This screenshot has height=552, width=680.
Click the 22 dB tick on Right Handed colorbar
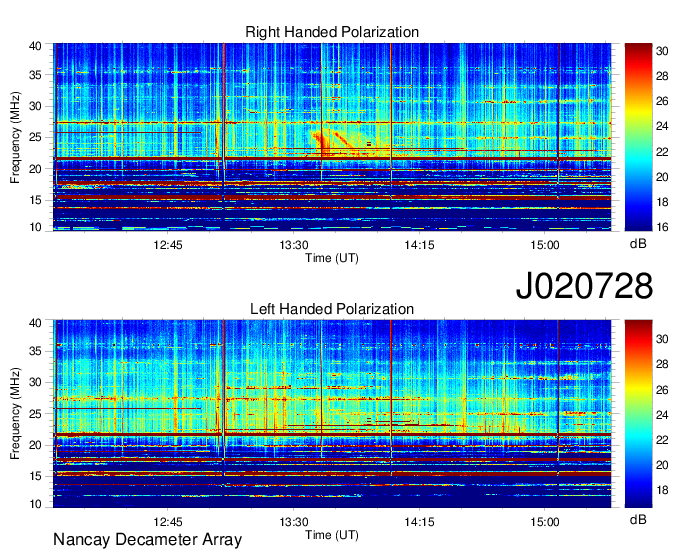coord(662,152)
